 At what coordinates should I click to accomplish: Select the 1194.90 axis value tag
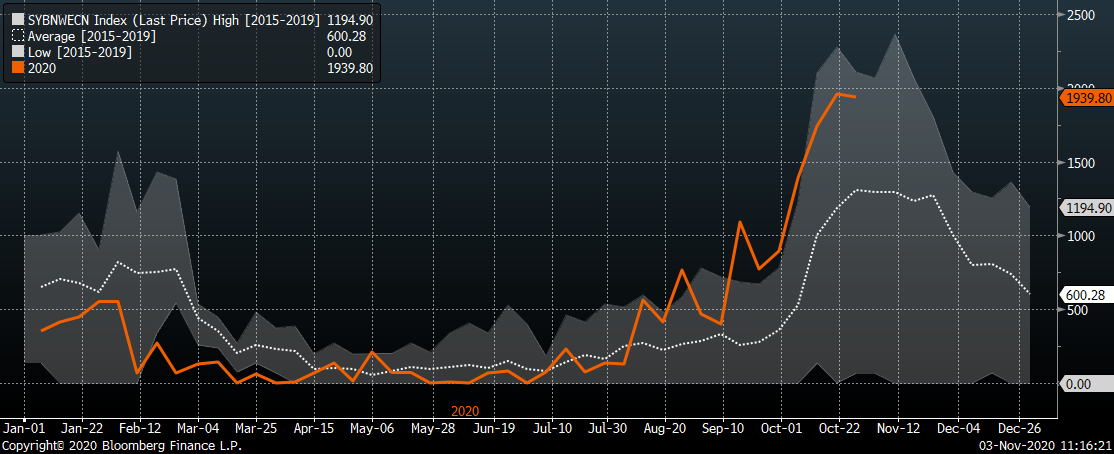pos(1088,208)
